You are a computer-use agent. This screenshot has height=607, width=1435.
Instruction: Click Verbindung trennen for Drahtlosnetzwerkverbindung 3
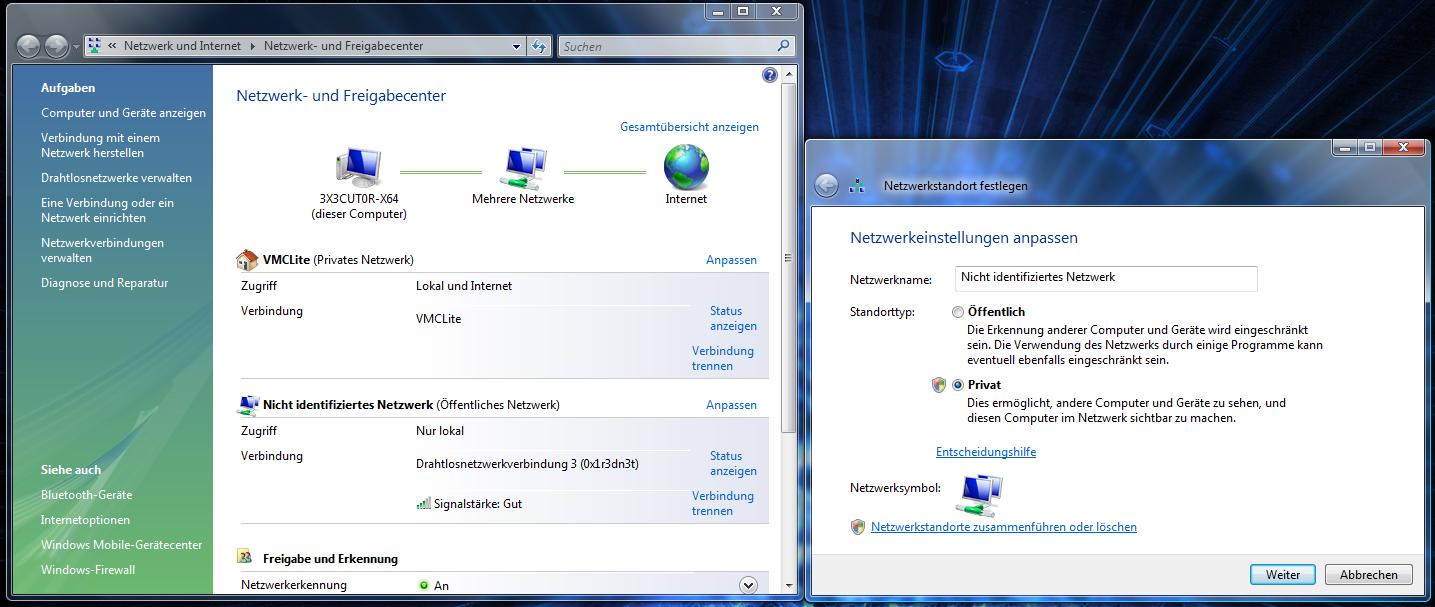[723, 503]
